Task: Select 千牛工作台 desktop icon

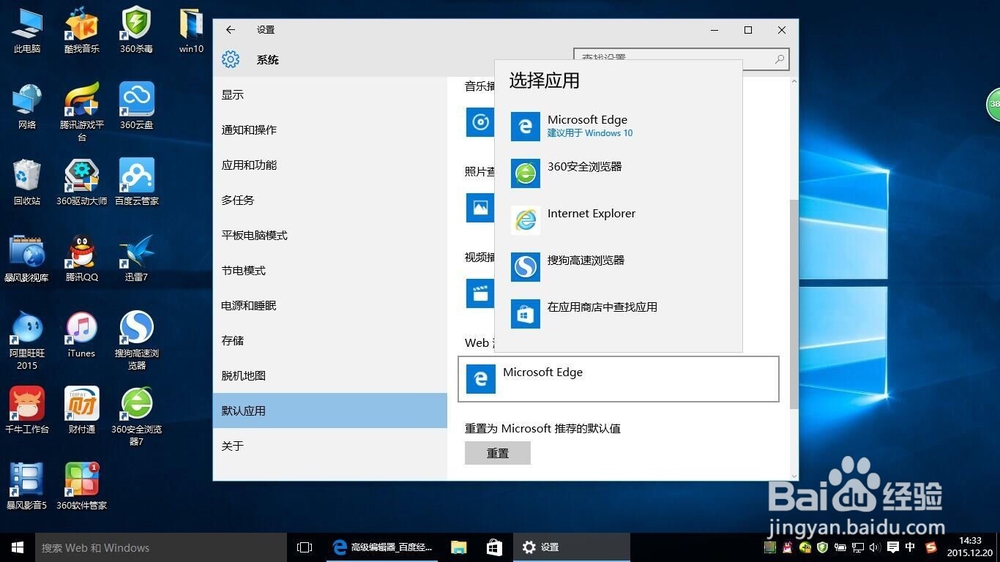Action: coord(27,410)
